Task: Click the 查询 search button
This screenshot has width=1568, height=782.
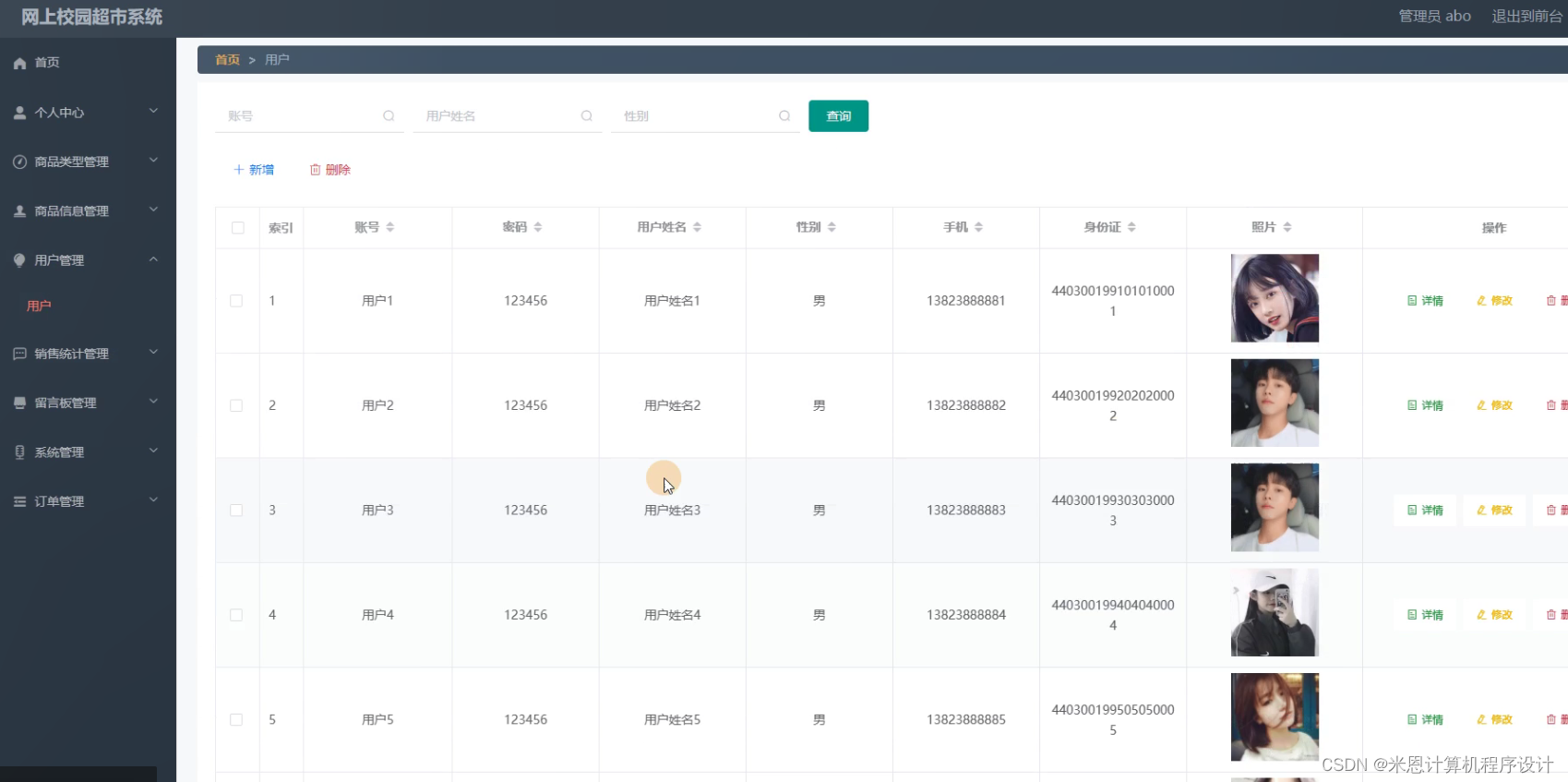Action: [x=838, y=116]
